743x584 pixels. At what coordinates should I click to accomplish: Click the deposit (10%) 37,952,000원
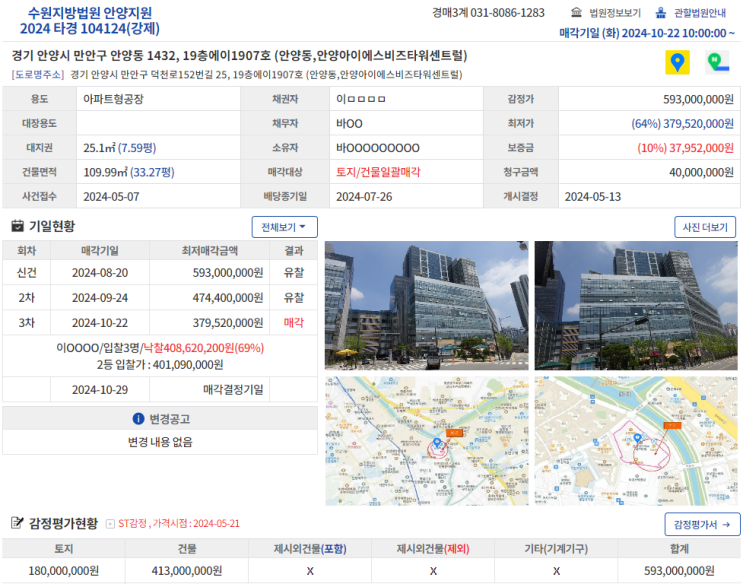685,148
